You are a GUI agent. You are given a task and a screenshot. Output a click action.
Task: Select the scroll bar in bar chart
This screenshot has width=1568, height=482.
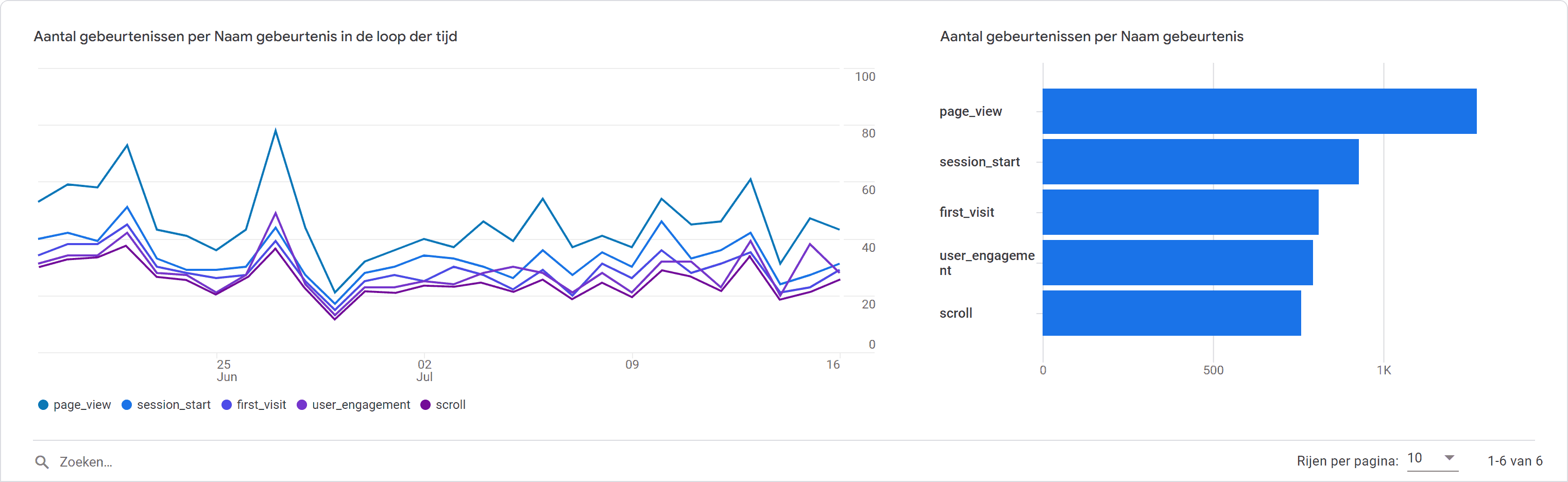(x=1171, y=314)
